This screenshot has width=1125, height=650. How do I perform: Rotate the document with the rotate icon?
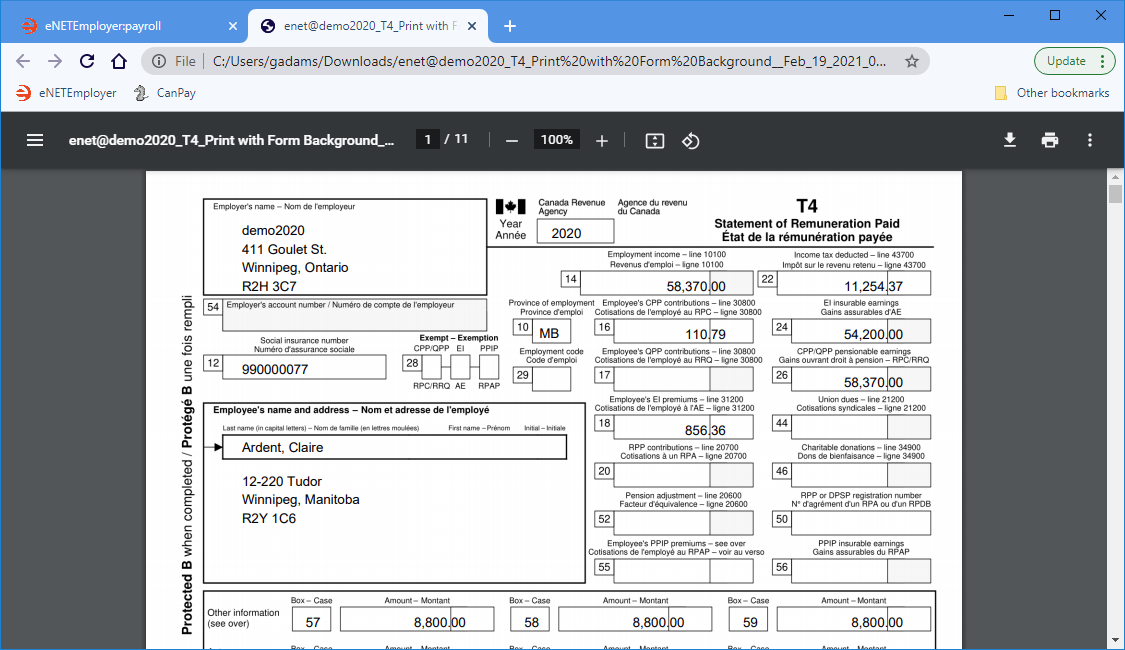coord(690,140)
